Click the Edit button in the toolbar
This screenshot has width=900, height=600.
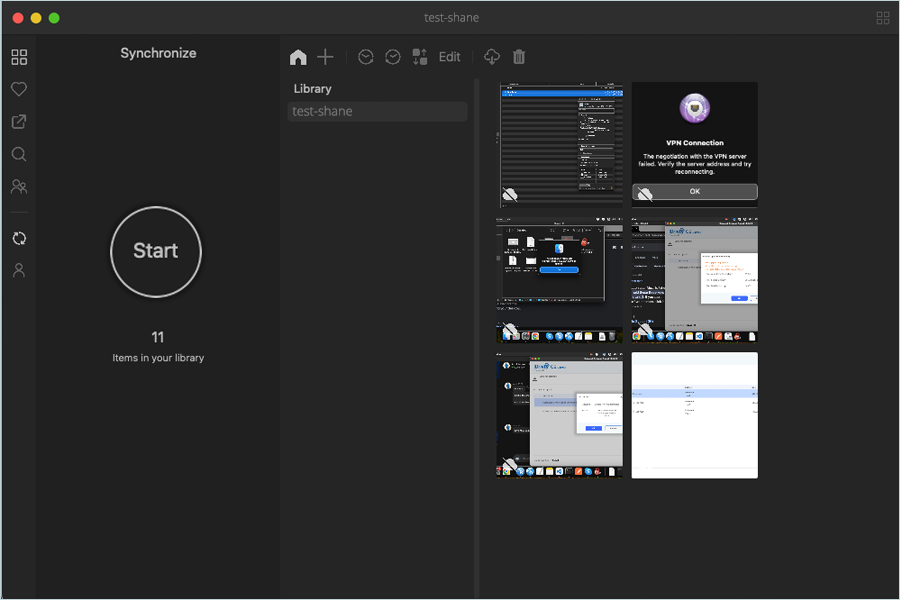point(449,57)
